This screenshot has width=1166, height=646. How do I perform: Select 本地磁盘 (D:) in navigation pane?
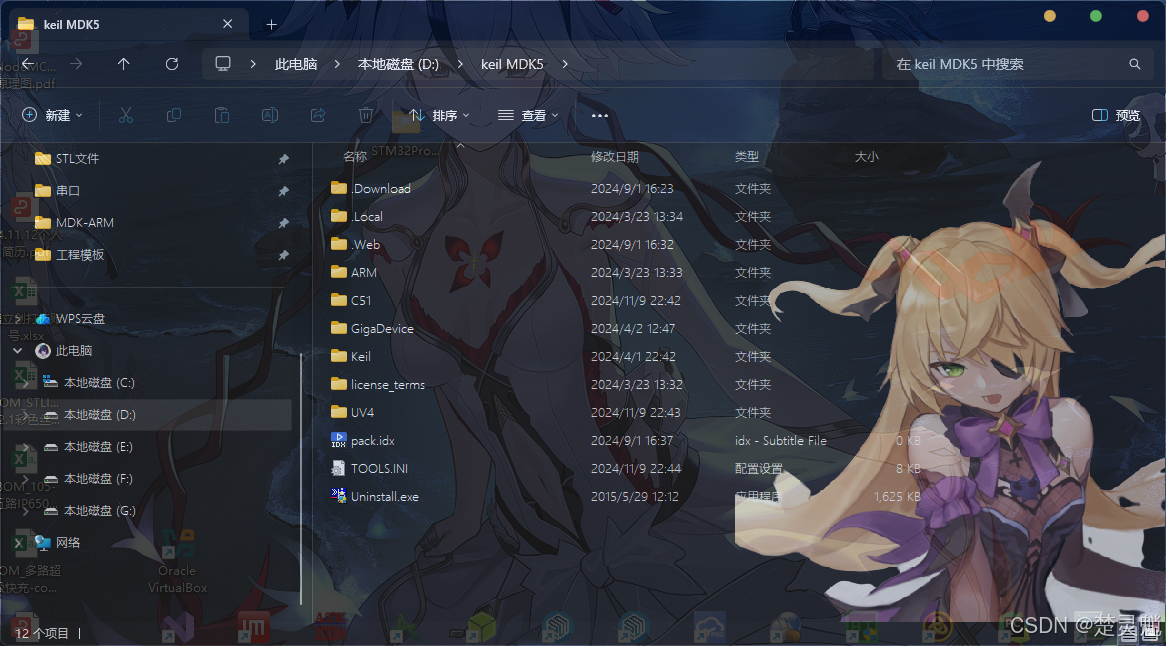coord(100,415)
